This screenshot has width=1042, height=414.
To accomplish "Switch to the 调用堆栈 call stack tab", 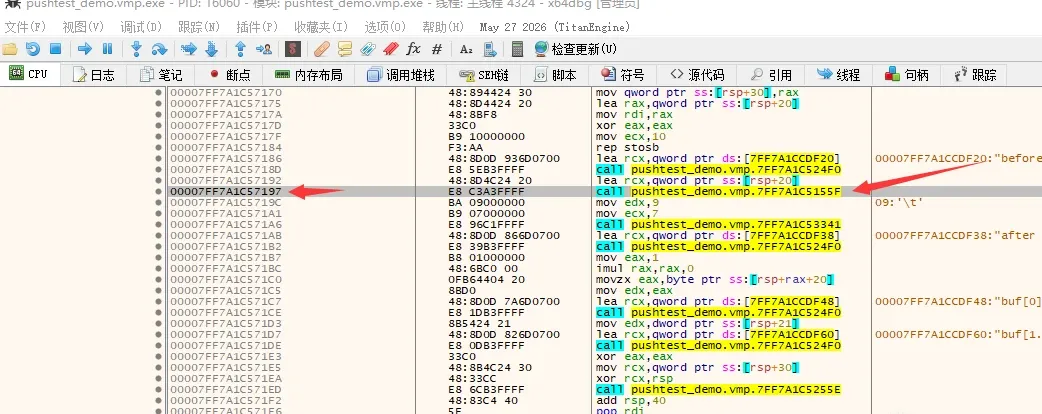I will [x=401, y=75].
